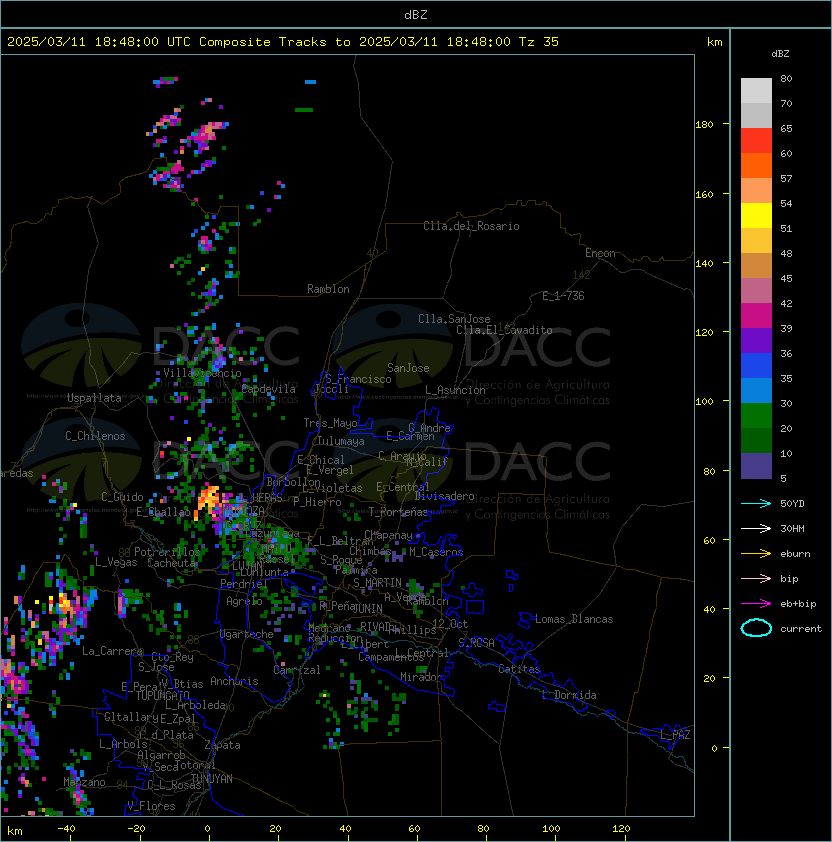Click the 'L_Dormida' map label
Viewport: 832px width, 842px height.
tap(569, 695)
